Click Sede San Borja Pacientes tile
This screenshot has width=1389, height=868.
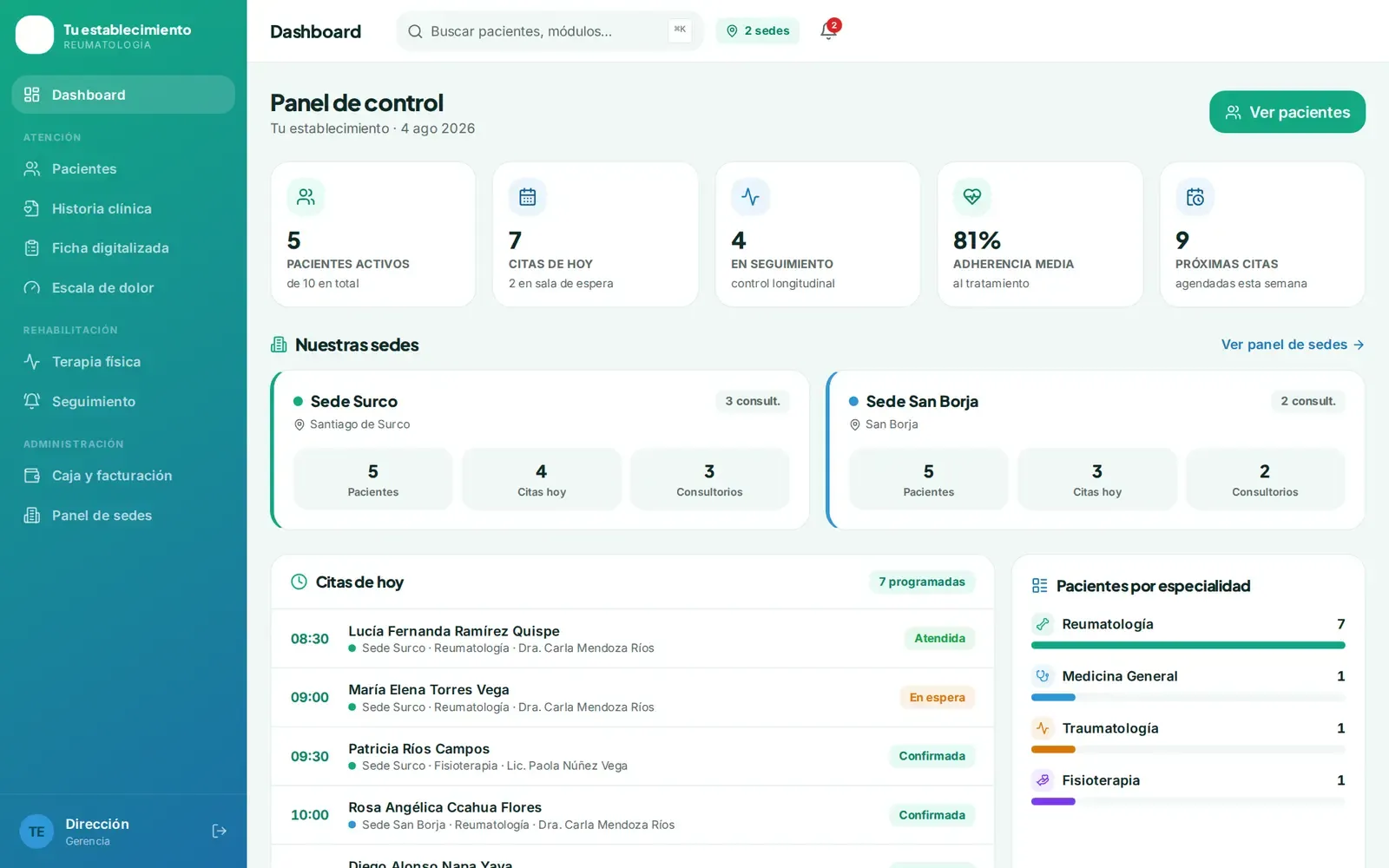coord(928,479)
